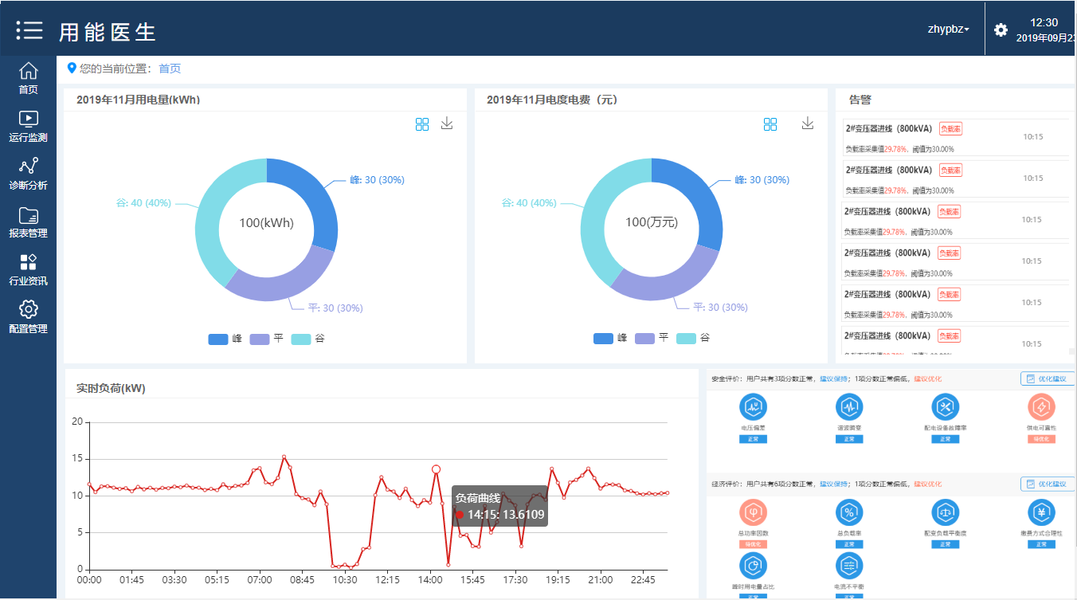Click the 100(万元) center text of donut
The height and width of the screenshot is (600, 1077).
[651, 222]
